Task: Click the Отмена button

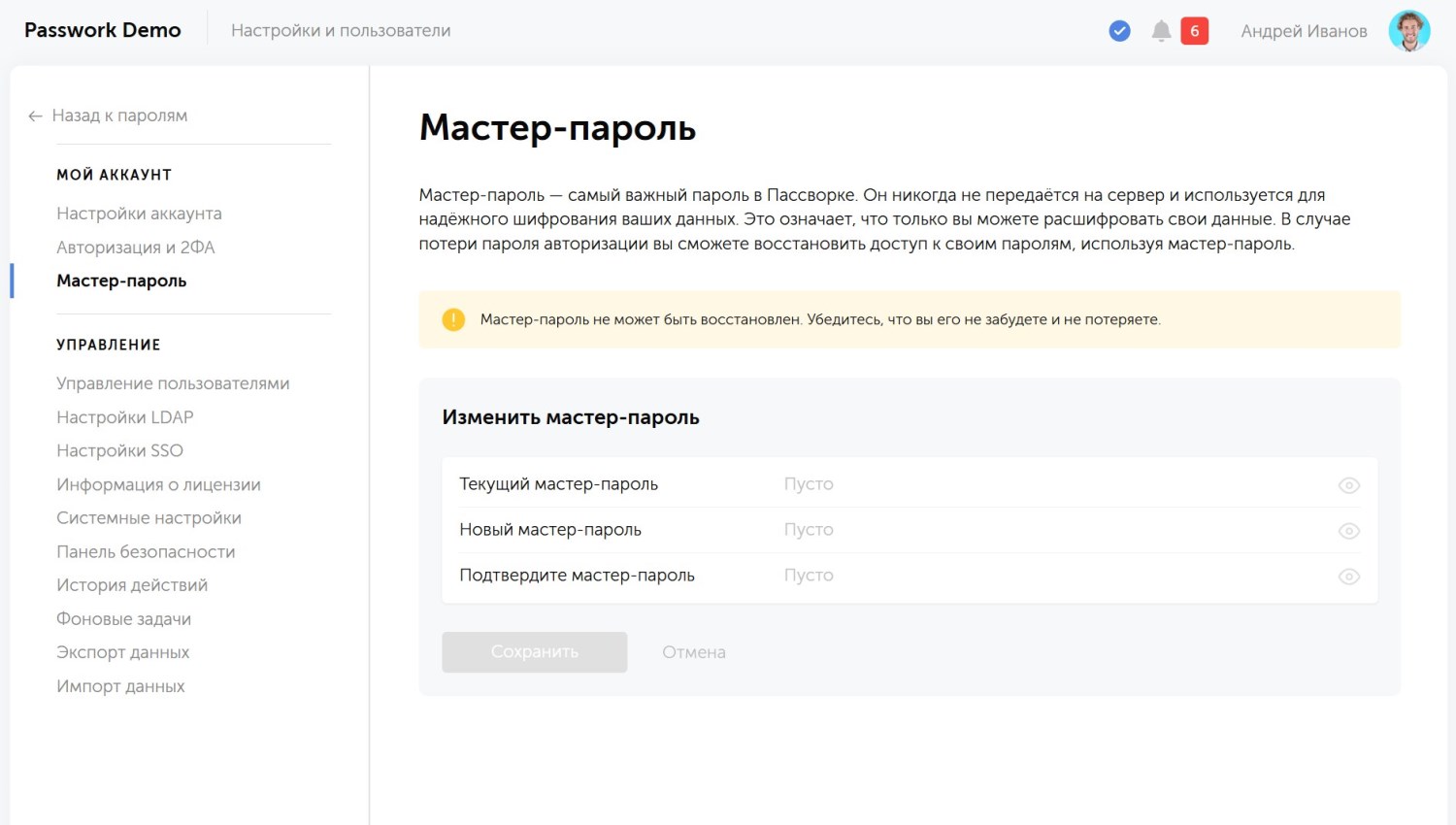Action: pyautogui.click(x=693, y=652)
